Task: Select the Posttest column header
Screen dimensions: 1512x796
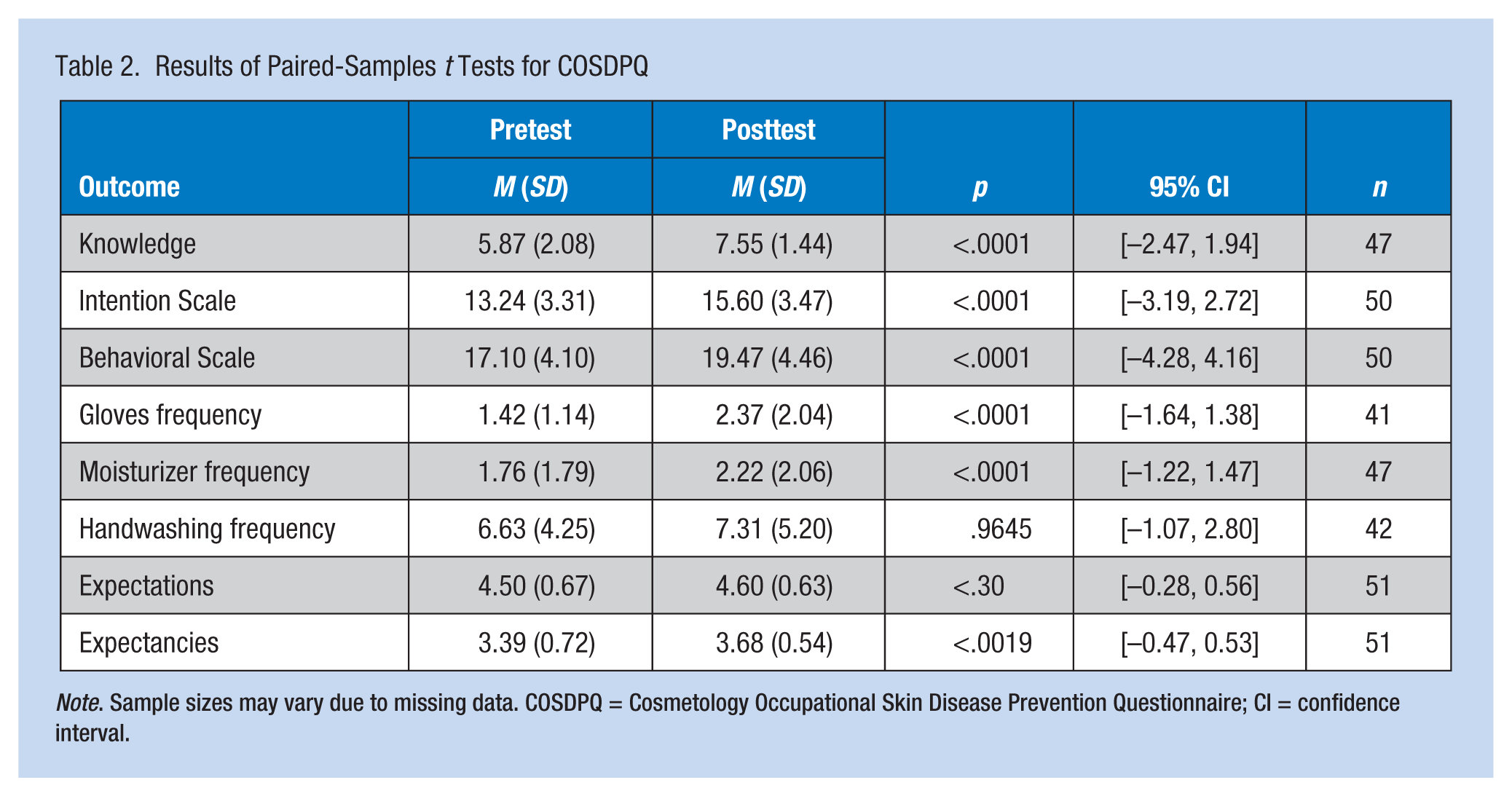Action: [768, 130]
